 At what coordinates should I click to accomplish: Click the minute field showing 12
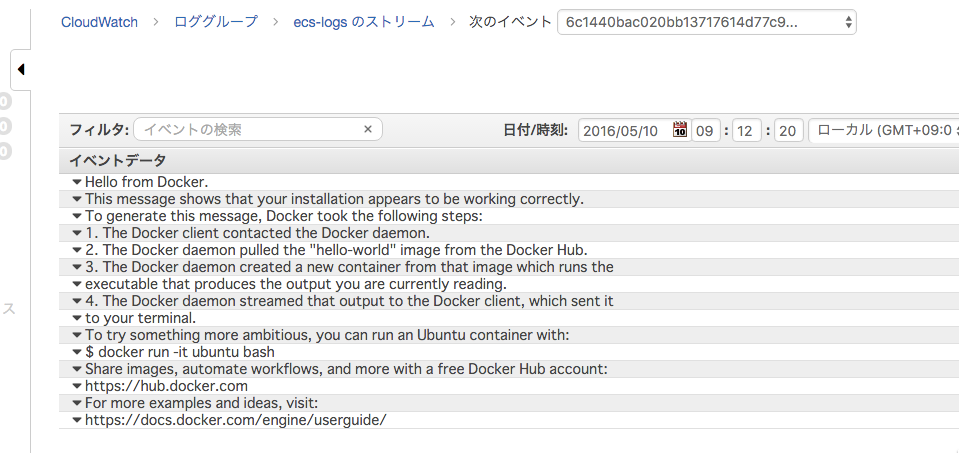[x=746, y=130]
